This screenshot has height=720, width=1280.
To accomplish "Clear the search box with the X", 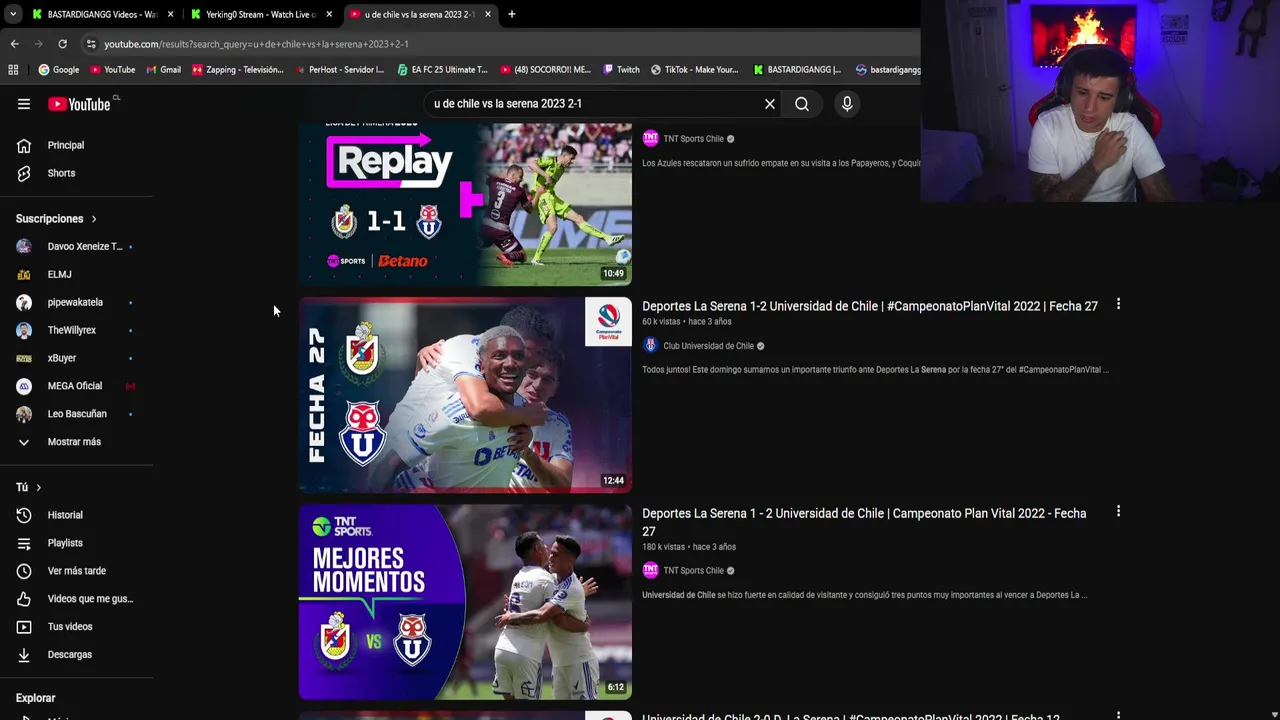I will pyautogui.click(x=770, y=104).
